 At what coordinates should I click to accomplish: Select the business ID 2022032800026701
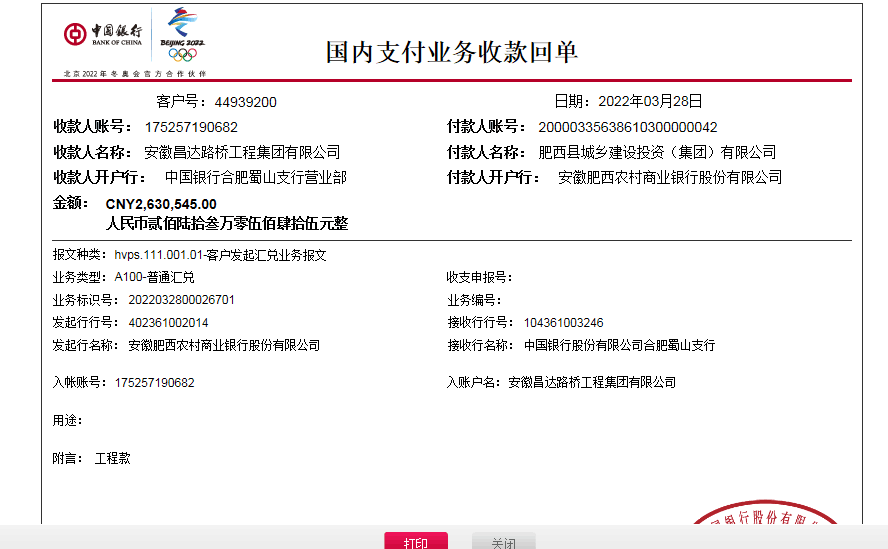182,300
